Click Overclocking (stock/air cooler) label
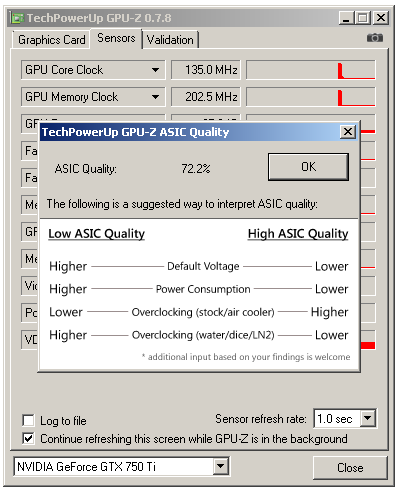The image size is (397, 487). coord(203,312)
